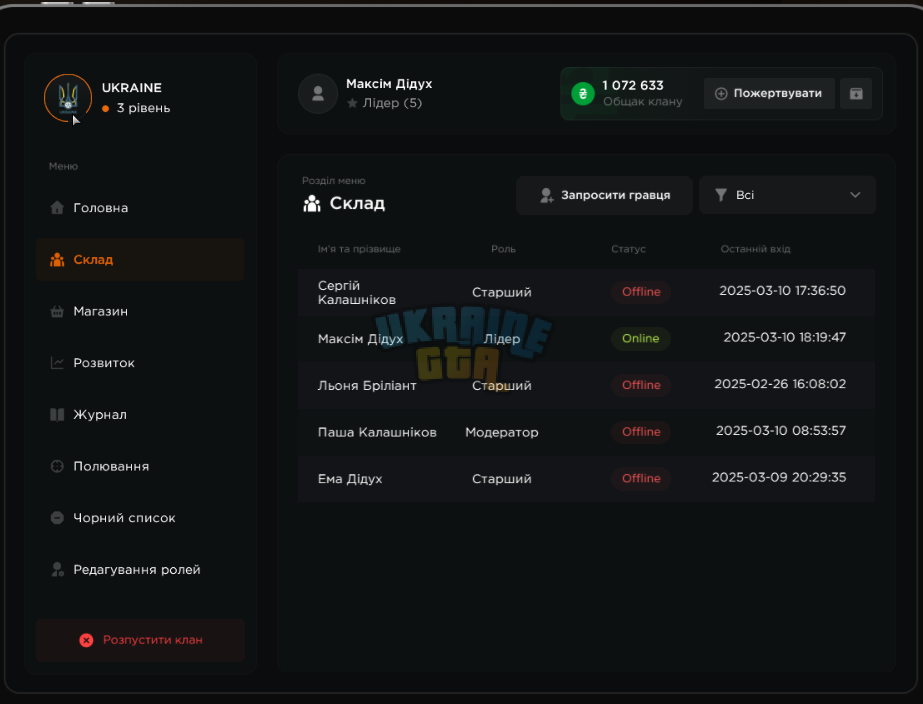The width and height of the screenshot is (923, 704).
Task: Click the minus circle icon of Чорний список
Action: [x=57, y=518]
